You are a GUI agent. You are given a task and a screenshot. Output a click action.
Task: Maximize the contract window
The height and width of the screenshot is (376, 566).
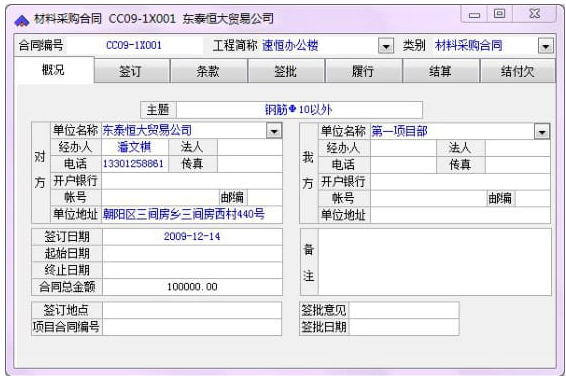click(500, 14)
